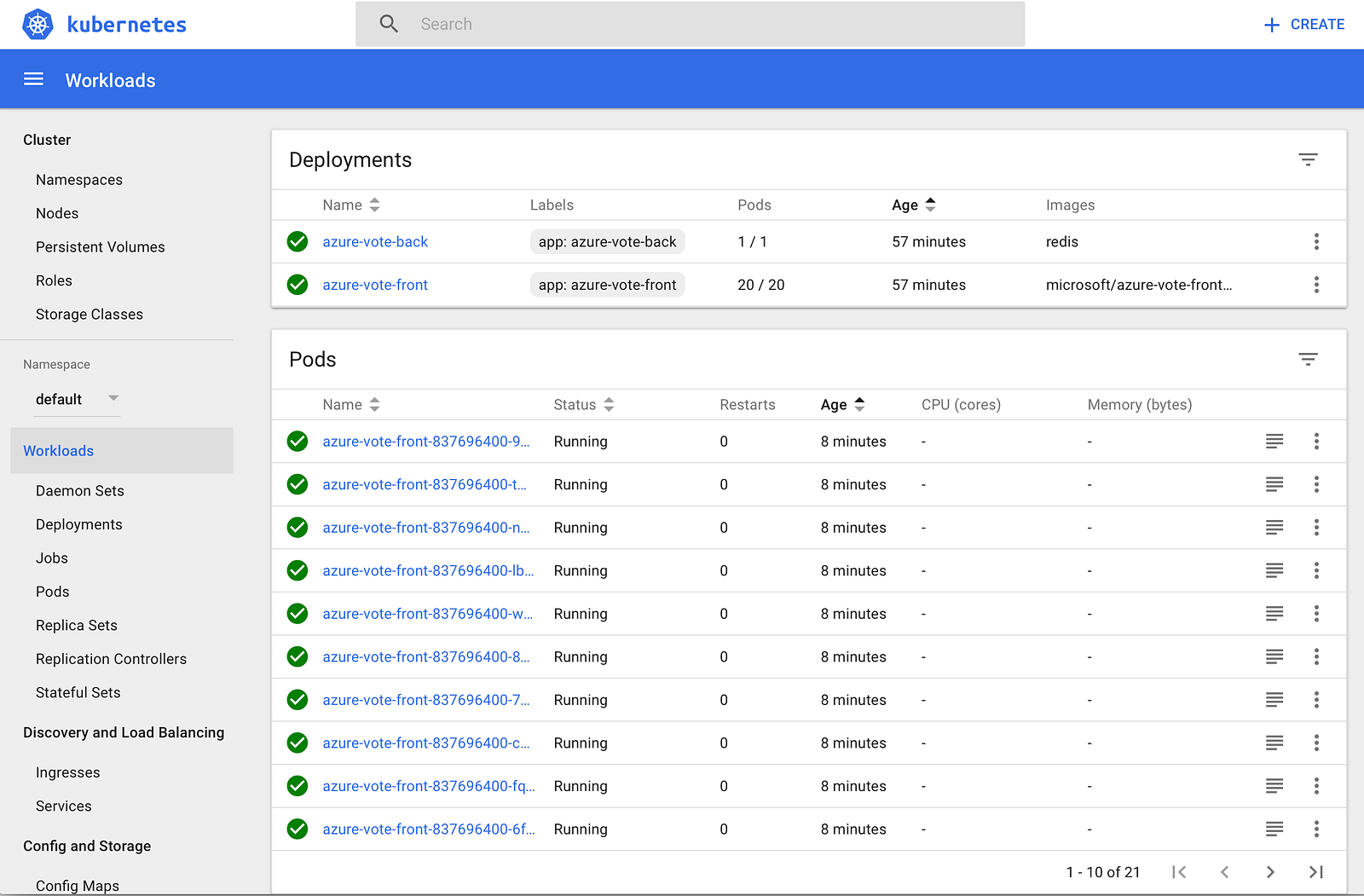Open the Pods filter icon
Image resolution: width=1364 pixels, height=896 pixels.
click(1308, 359)
